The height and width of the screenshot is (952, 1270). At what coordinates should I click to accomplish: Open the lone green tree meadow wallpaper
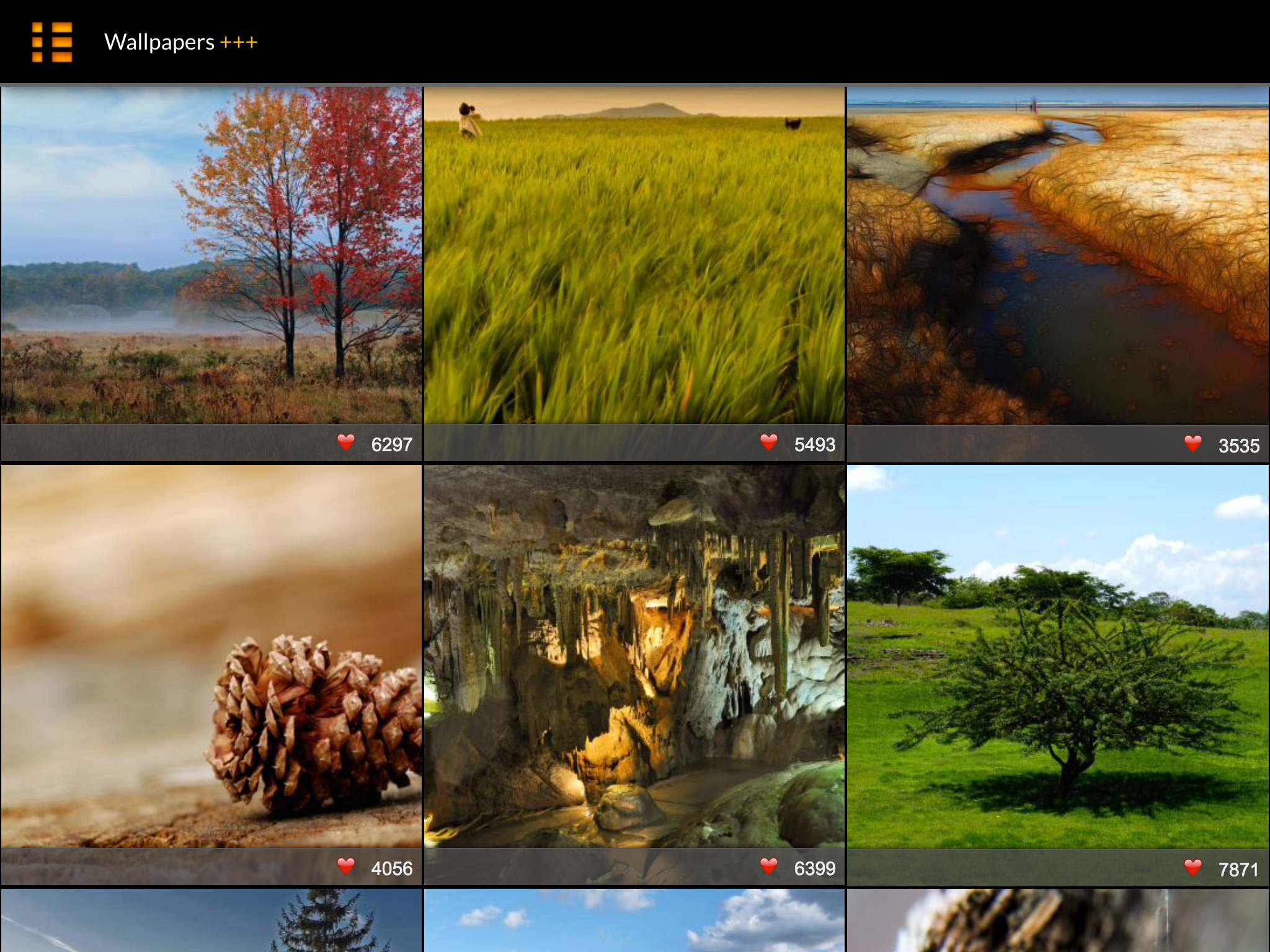pyautogui.click(x=1058, y=656)
